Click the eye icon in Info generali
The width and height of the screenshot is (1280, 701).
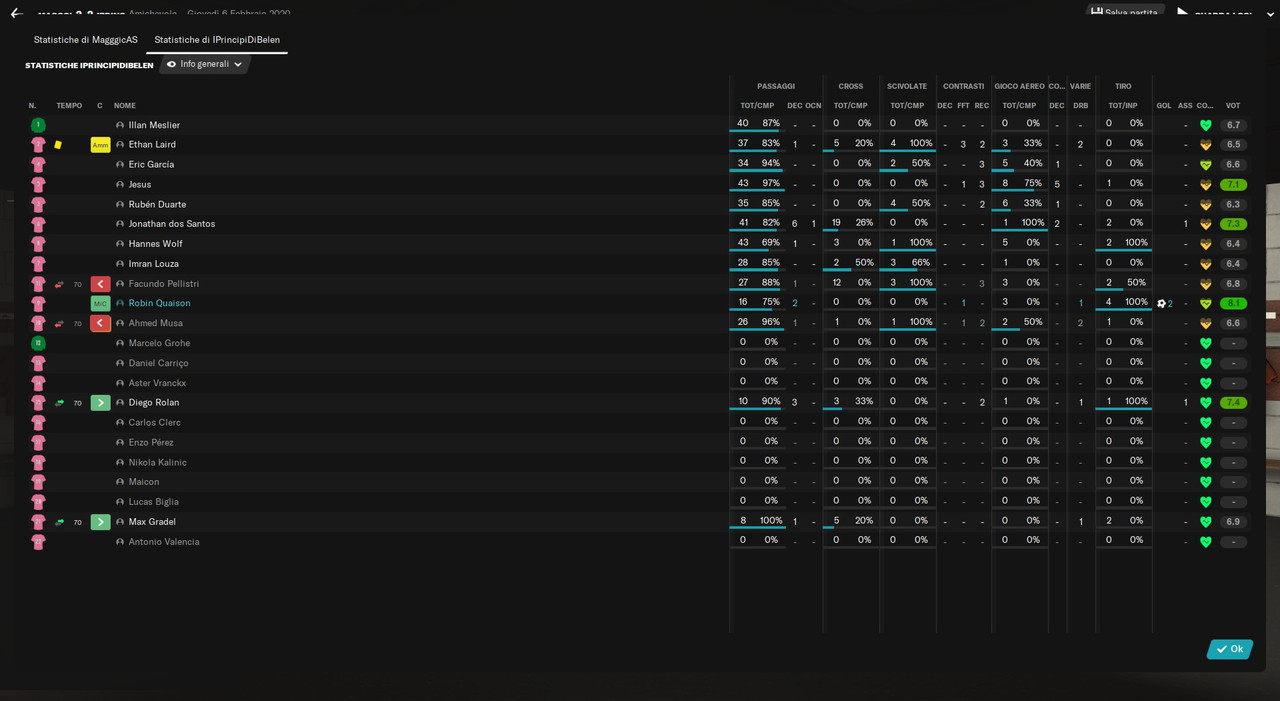171,64
